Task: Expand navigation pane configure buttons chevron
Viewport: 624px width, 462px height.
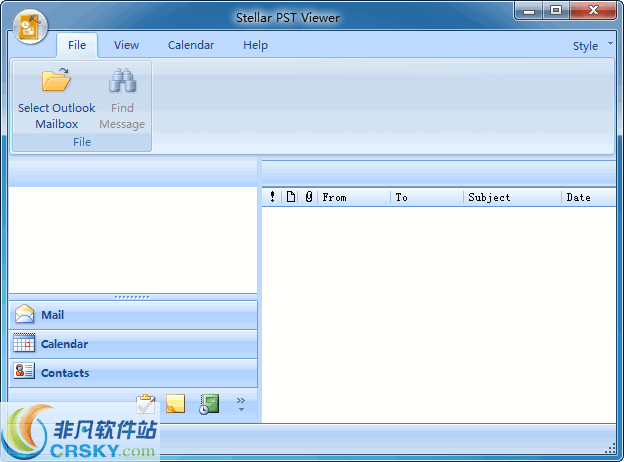Action: pyautogui.click(x=241, y=404)
